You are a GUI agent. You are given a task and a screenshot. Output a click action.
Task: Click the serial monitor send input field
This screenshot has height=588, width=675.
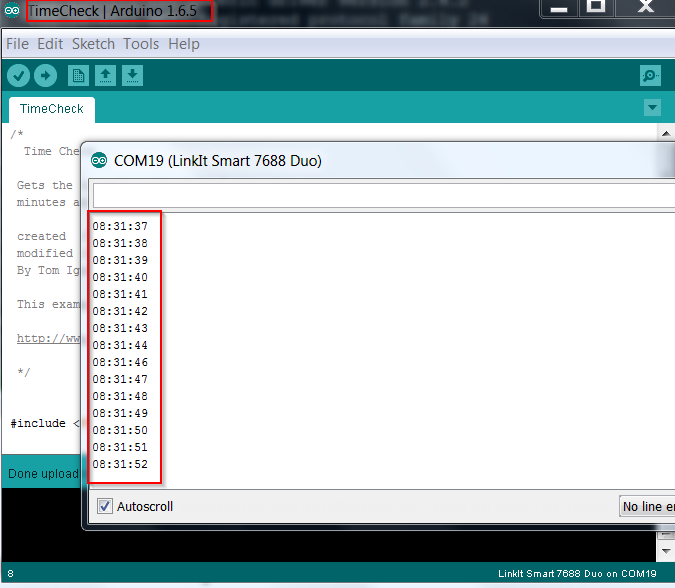(380, 195)
